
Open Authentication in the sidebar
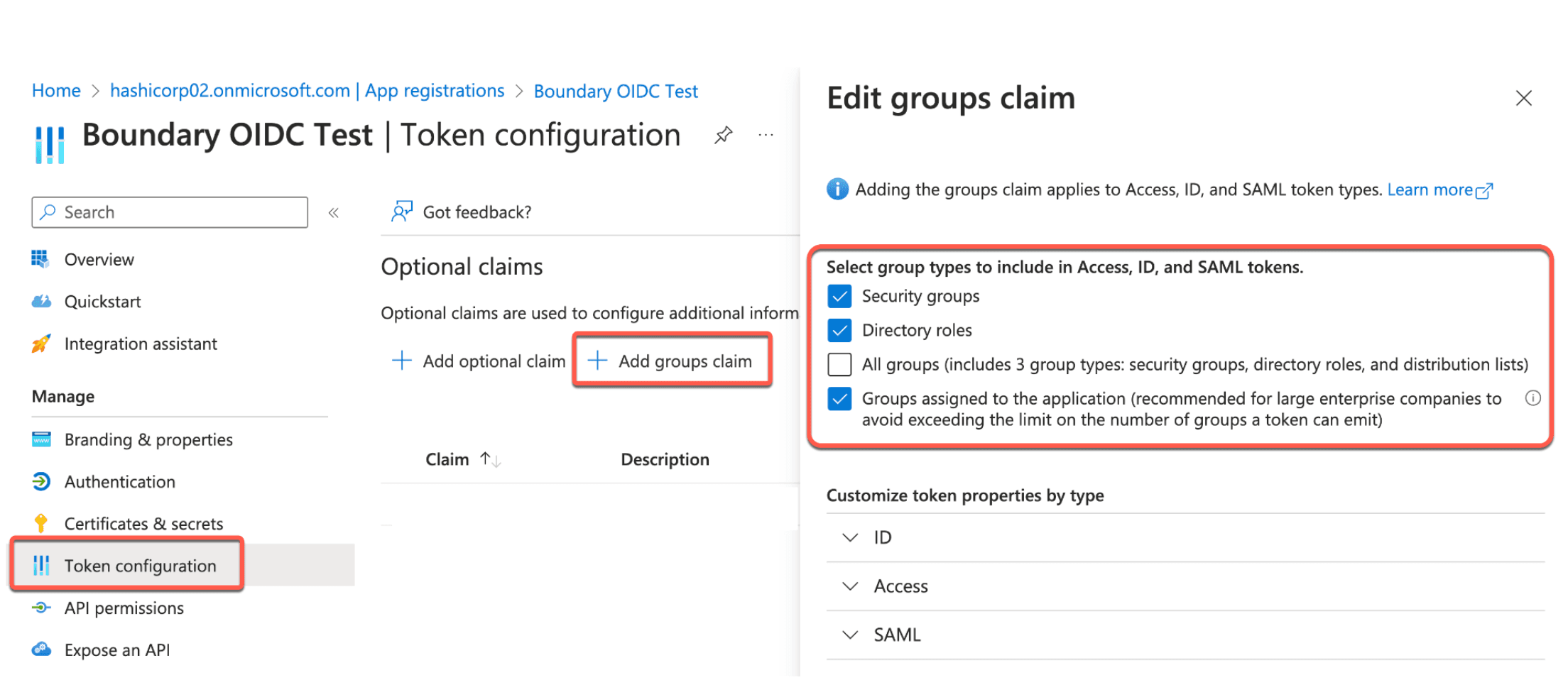(120, 481)
